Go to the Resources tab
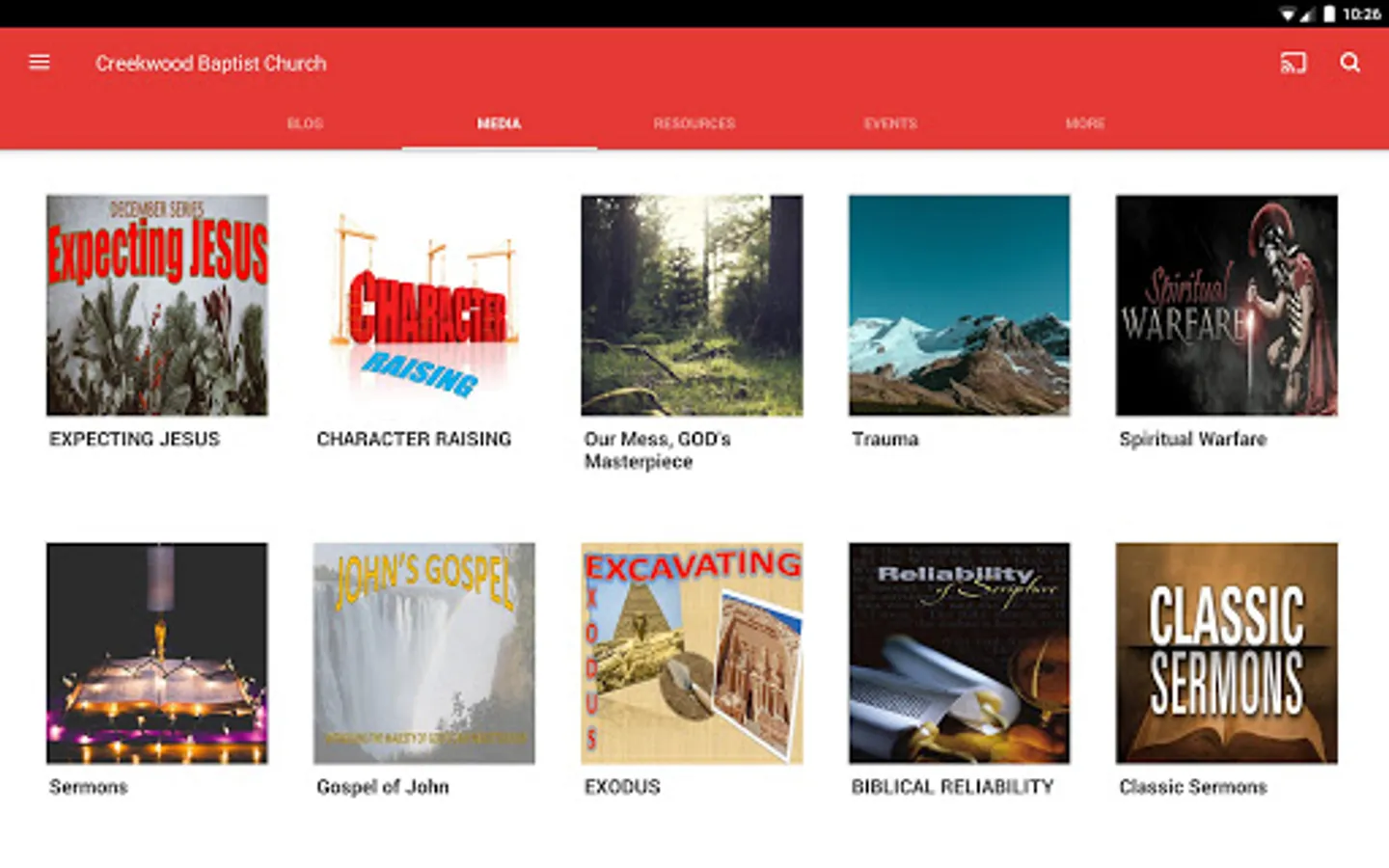1389x868 pixels. coord(694,123)
